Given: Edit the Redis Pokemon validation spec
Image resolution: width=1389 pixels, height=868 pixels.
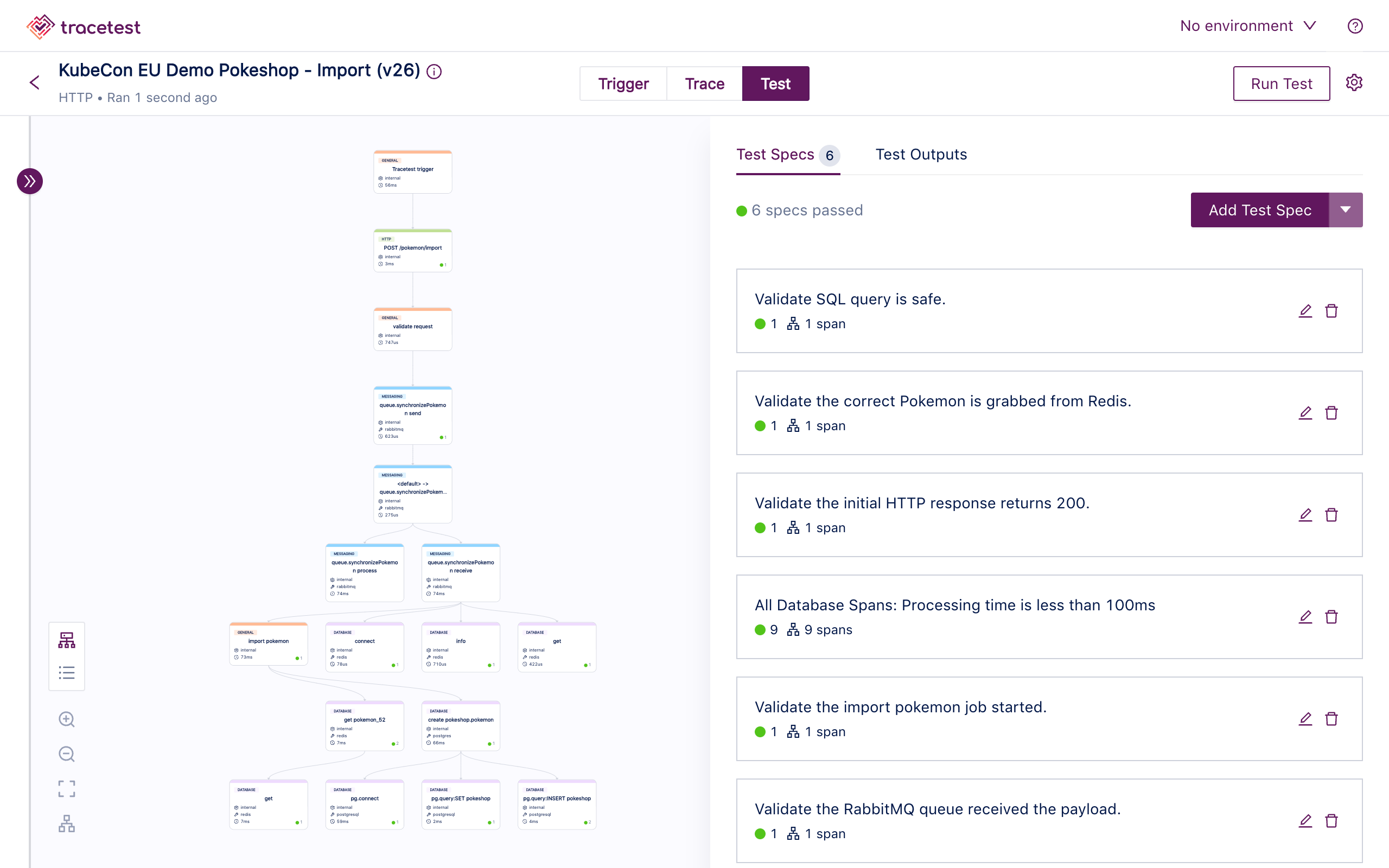Looking at the screenshot, I should coord(1305,413).
